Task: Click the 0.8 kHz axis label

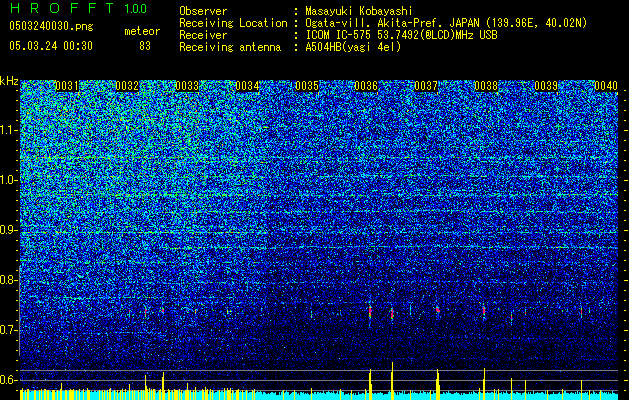Action: [x=8, y=280]
